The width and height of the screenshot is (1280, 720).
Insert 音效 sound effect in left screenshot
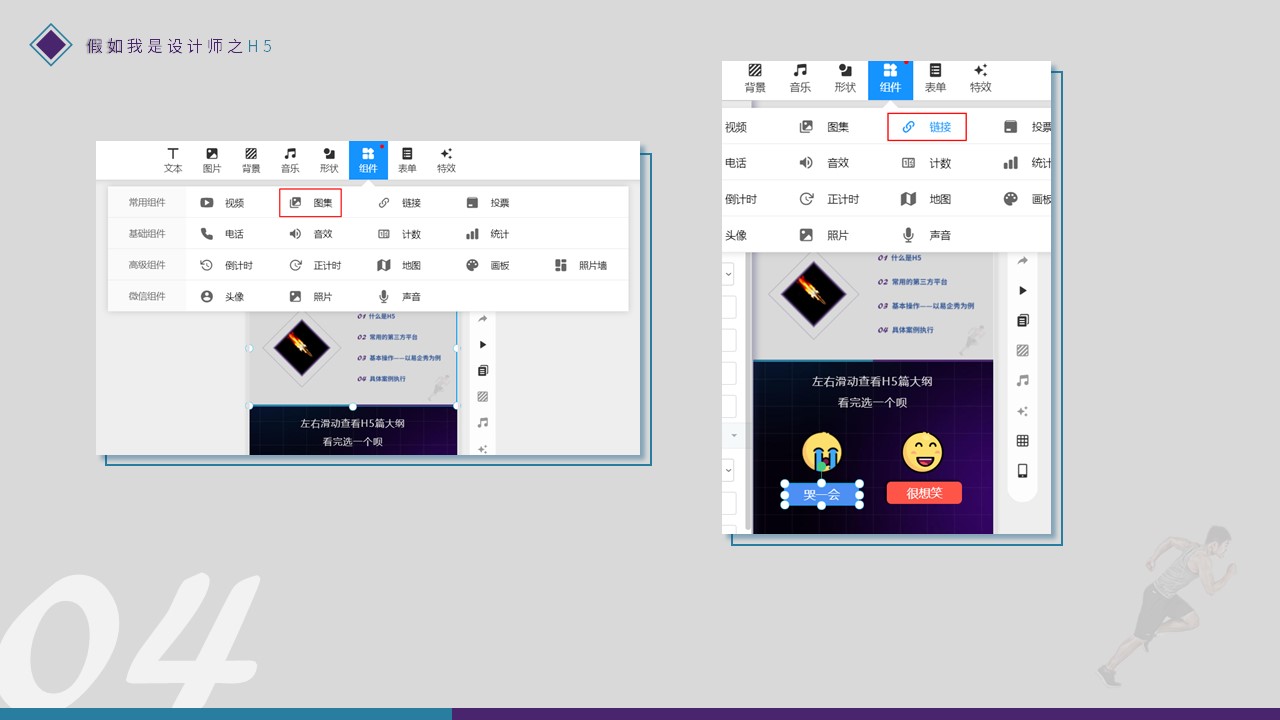(311, 234)
